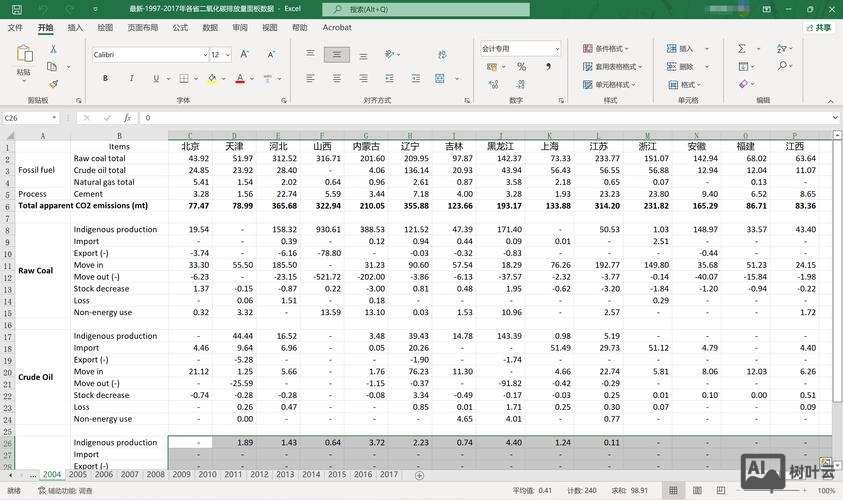Click the red font color swatch

tap(240, 78)
